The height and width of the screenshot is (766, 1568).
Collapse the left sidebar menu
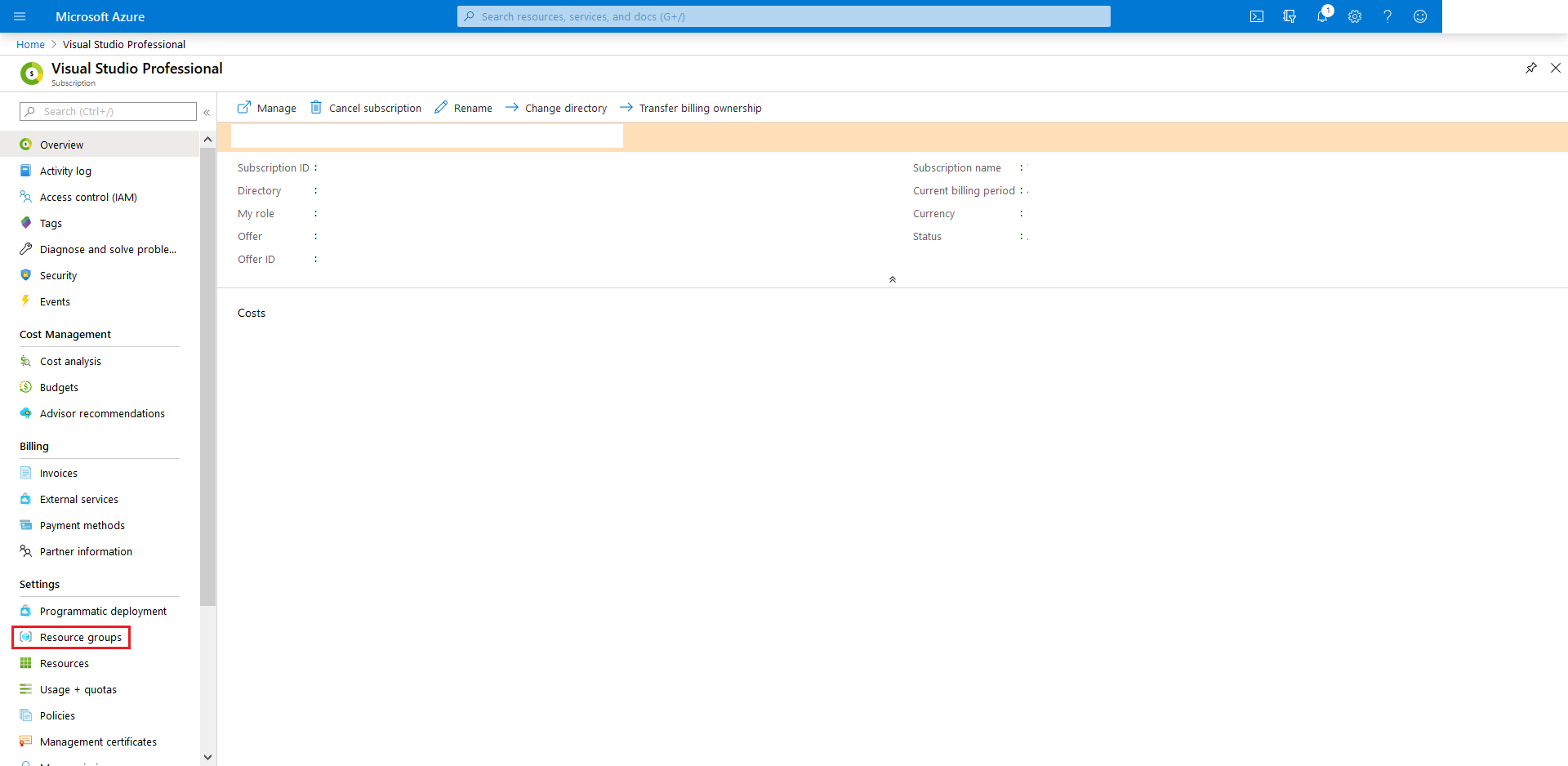(x=207, y=112)
